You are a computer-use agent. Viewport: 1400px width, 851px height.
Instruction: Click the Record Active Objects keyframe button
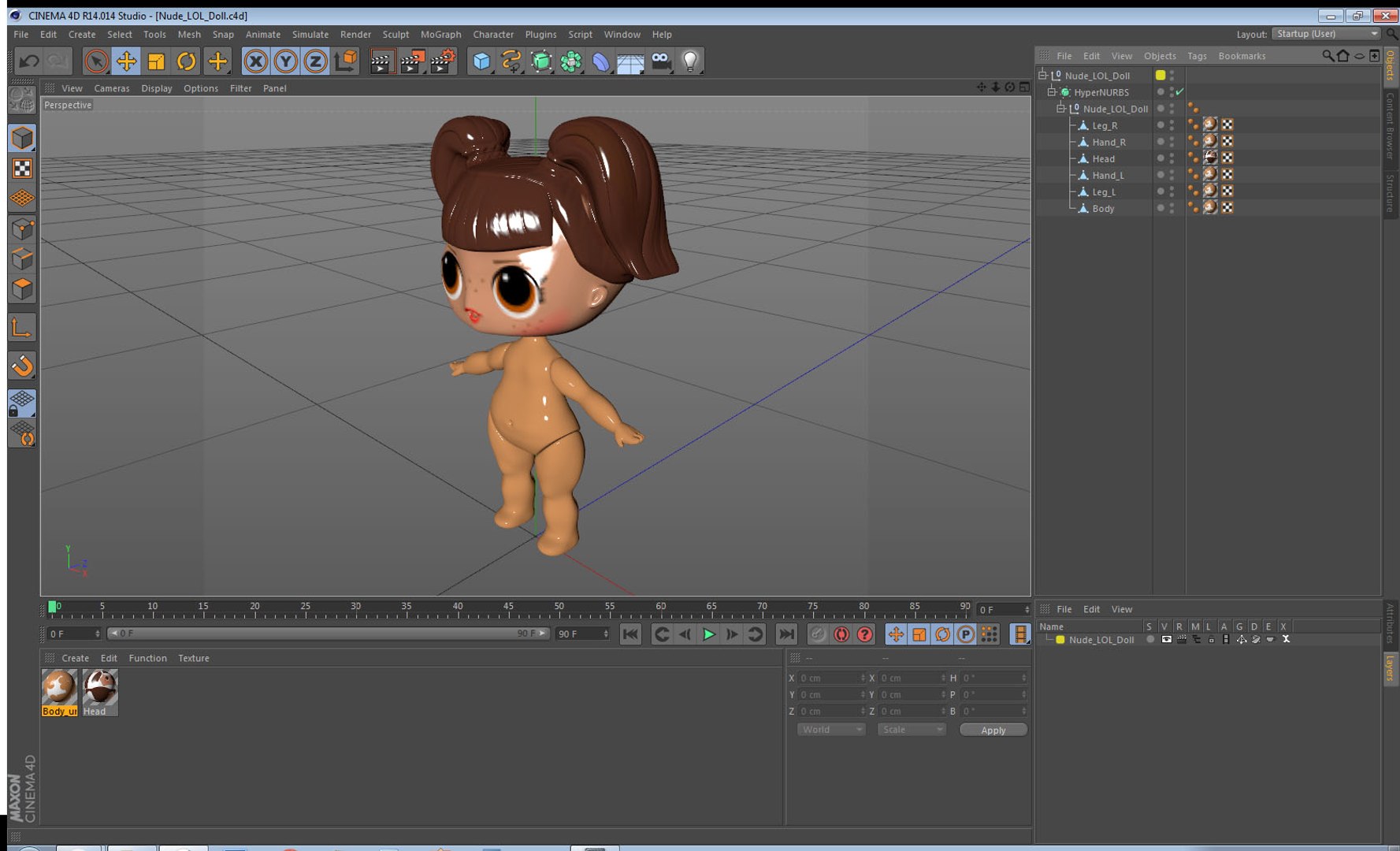818,634
